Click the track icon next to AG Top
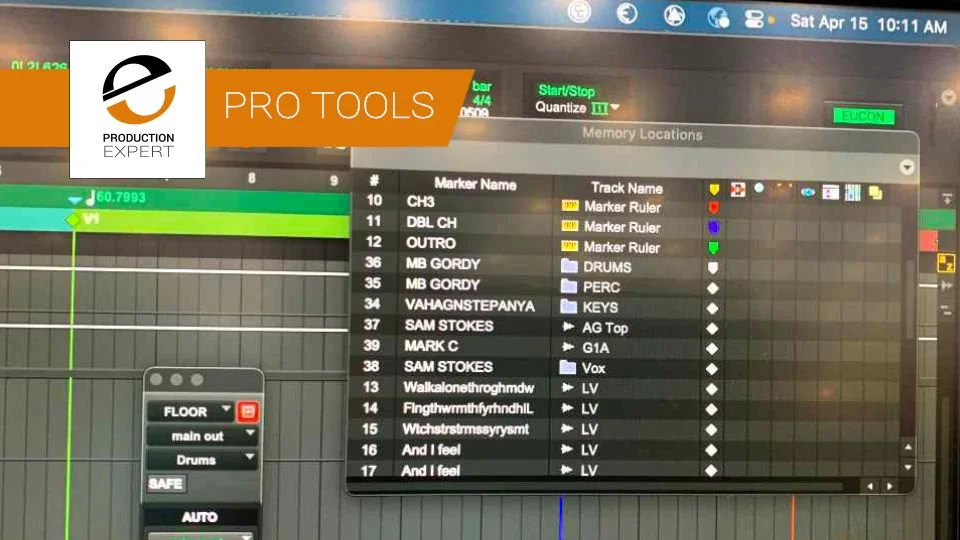Image resolution: width=960 pixels, height=540 pixels. click(x=568, y=327)
